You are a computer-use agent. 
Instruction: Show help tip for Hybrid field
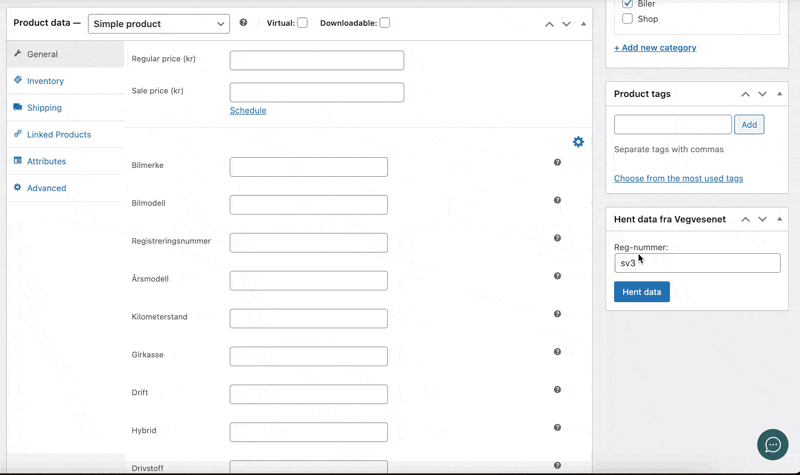coord(557,428)
